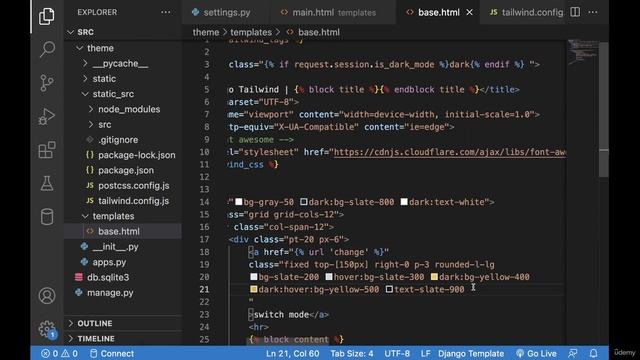The image size is (640, 360).
Task: Click bg-gray-50 color swatch
Action: pyautogui.click(x=239, y=202)
